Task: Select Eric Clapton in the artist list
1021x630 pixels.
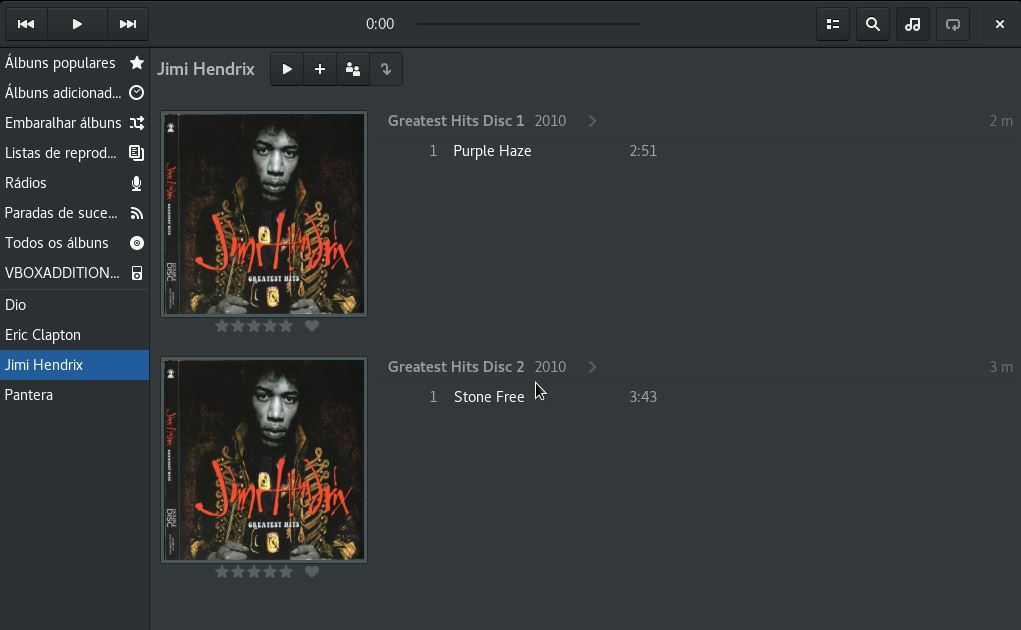Action: 43,335
